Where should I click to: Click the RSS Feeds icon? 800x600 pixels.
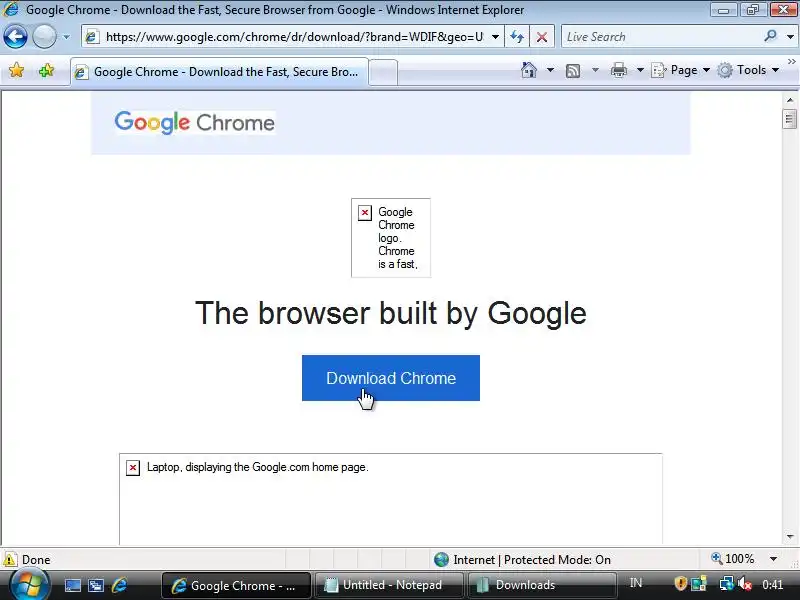tap(573, 70)
